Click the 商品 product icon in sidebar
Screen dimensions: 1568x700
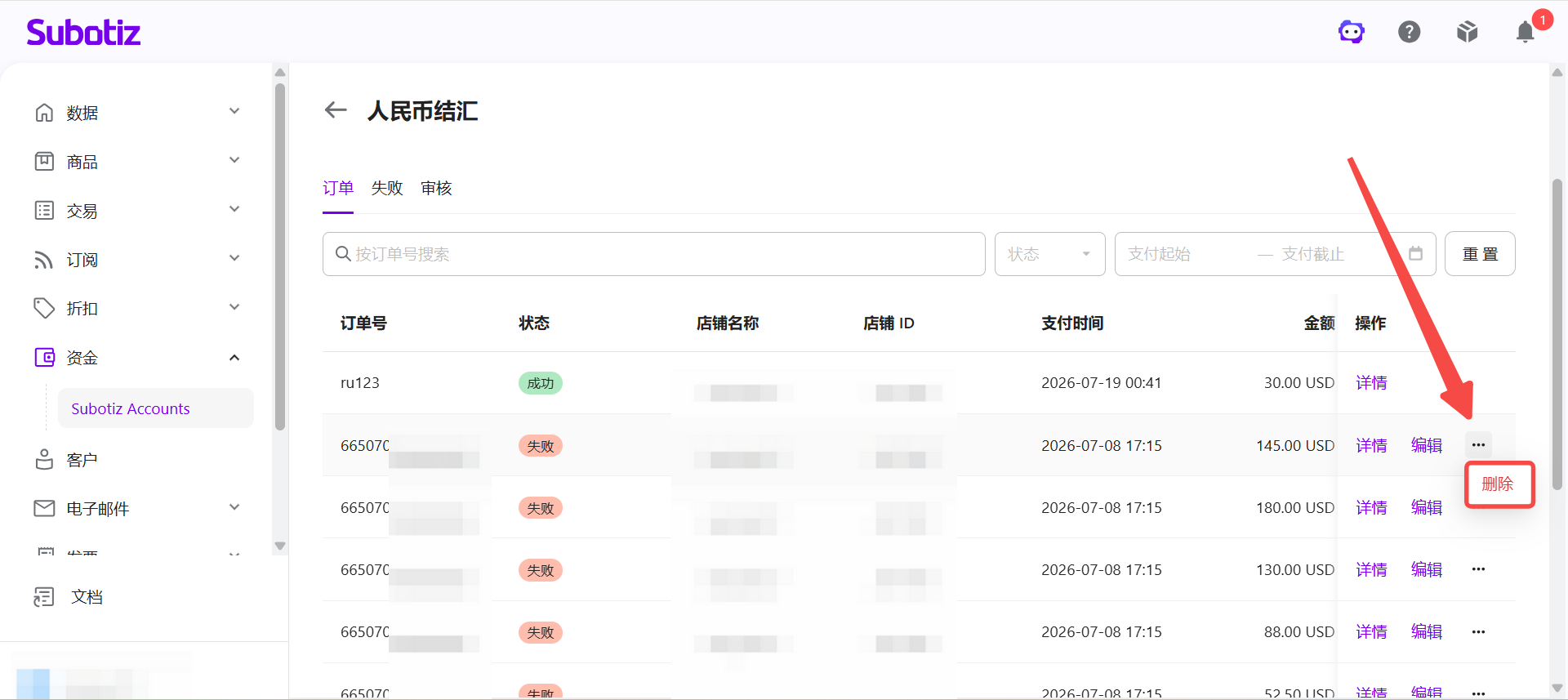44,161
